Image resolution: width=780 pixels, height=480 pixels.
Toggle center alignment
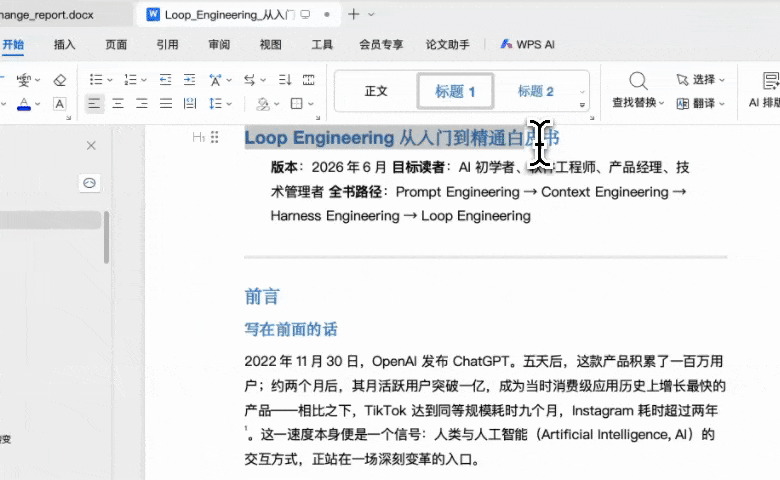click(118, 103)
